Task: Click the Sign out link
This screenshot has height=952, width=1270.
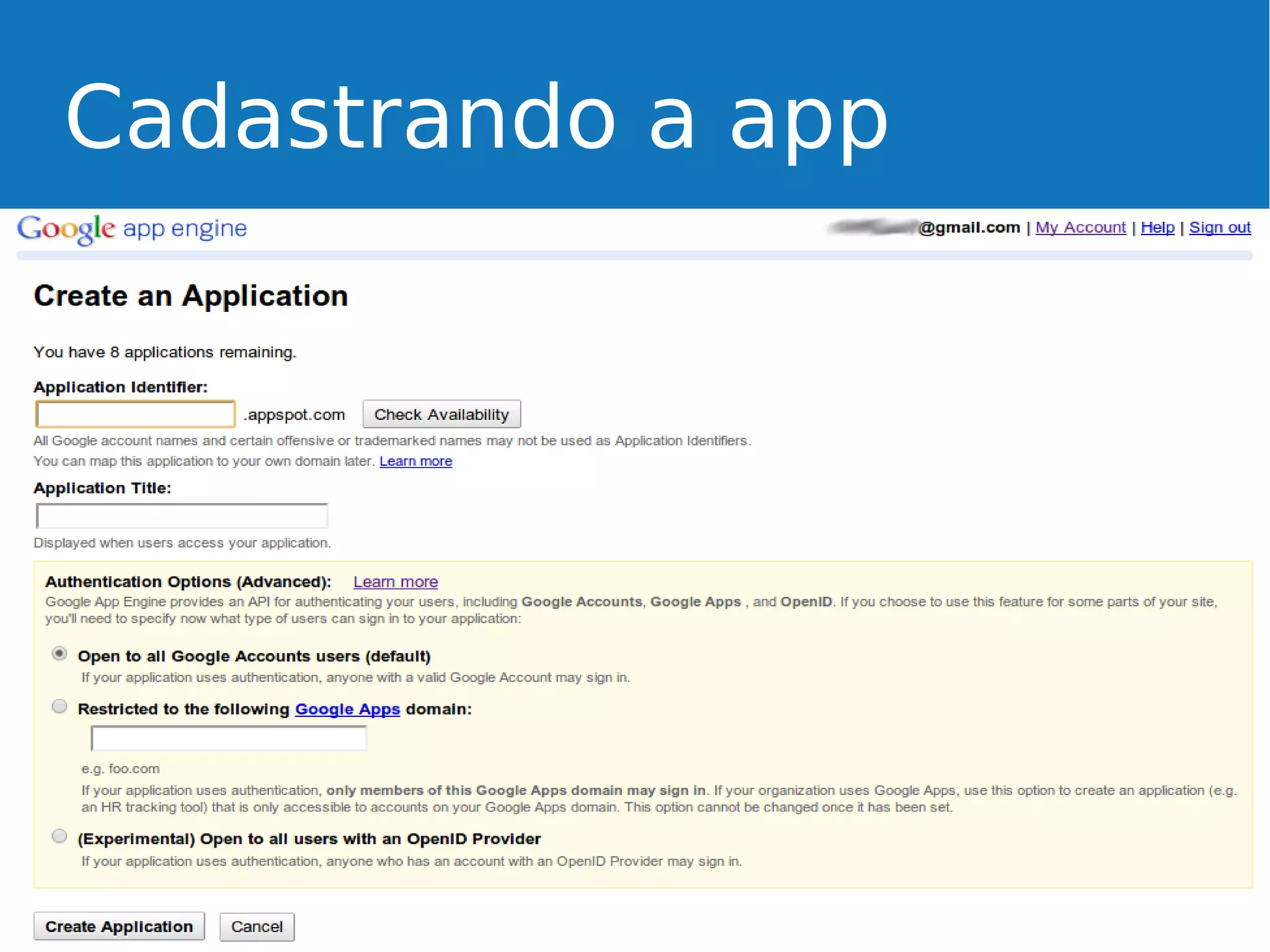Action: [1220, 228]
